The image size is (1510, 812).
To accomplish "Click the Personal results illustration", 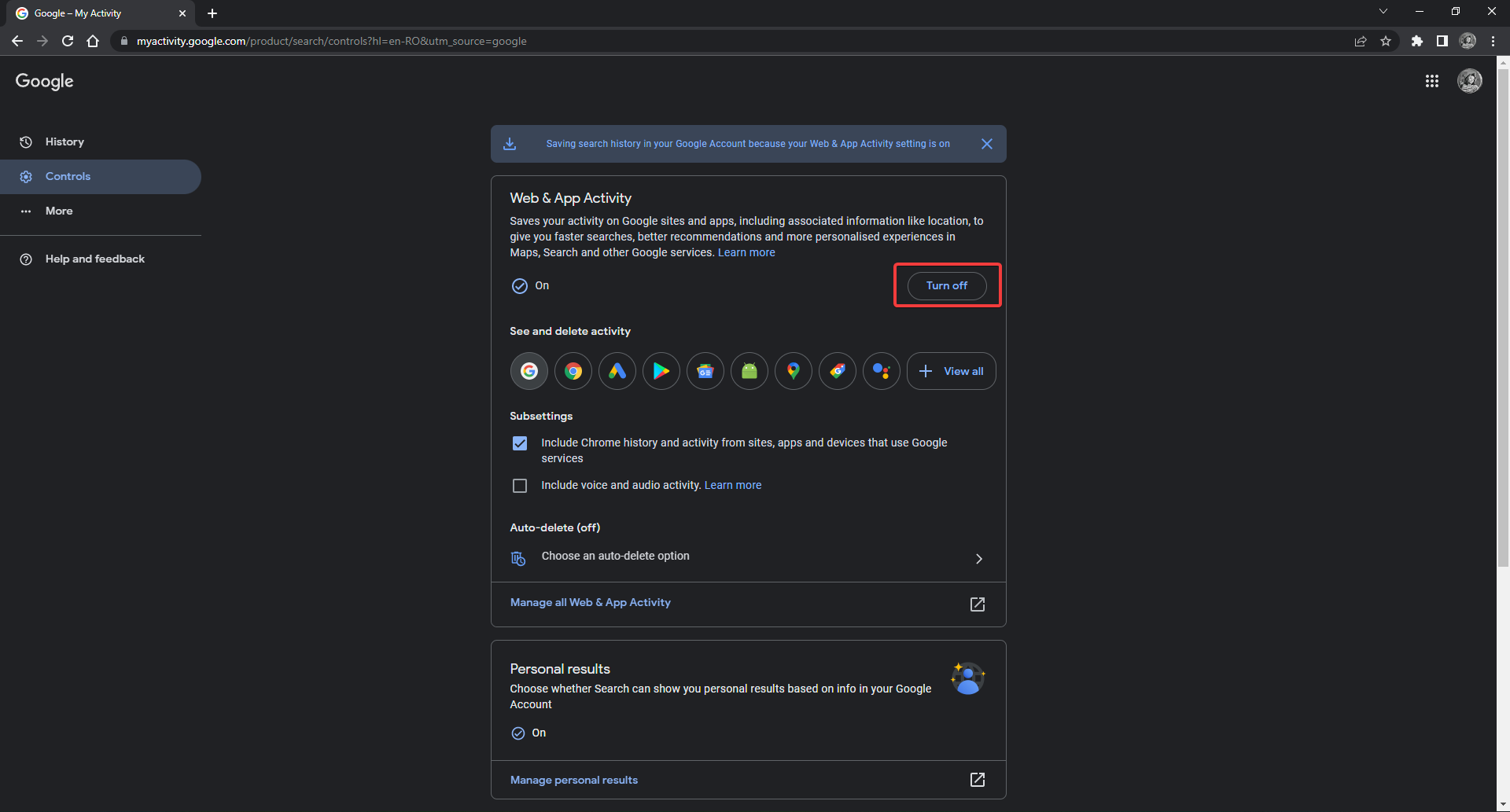I will (968, 678).
